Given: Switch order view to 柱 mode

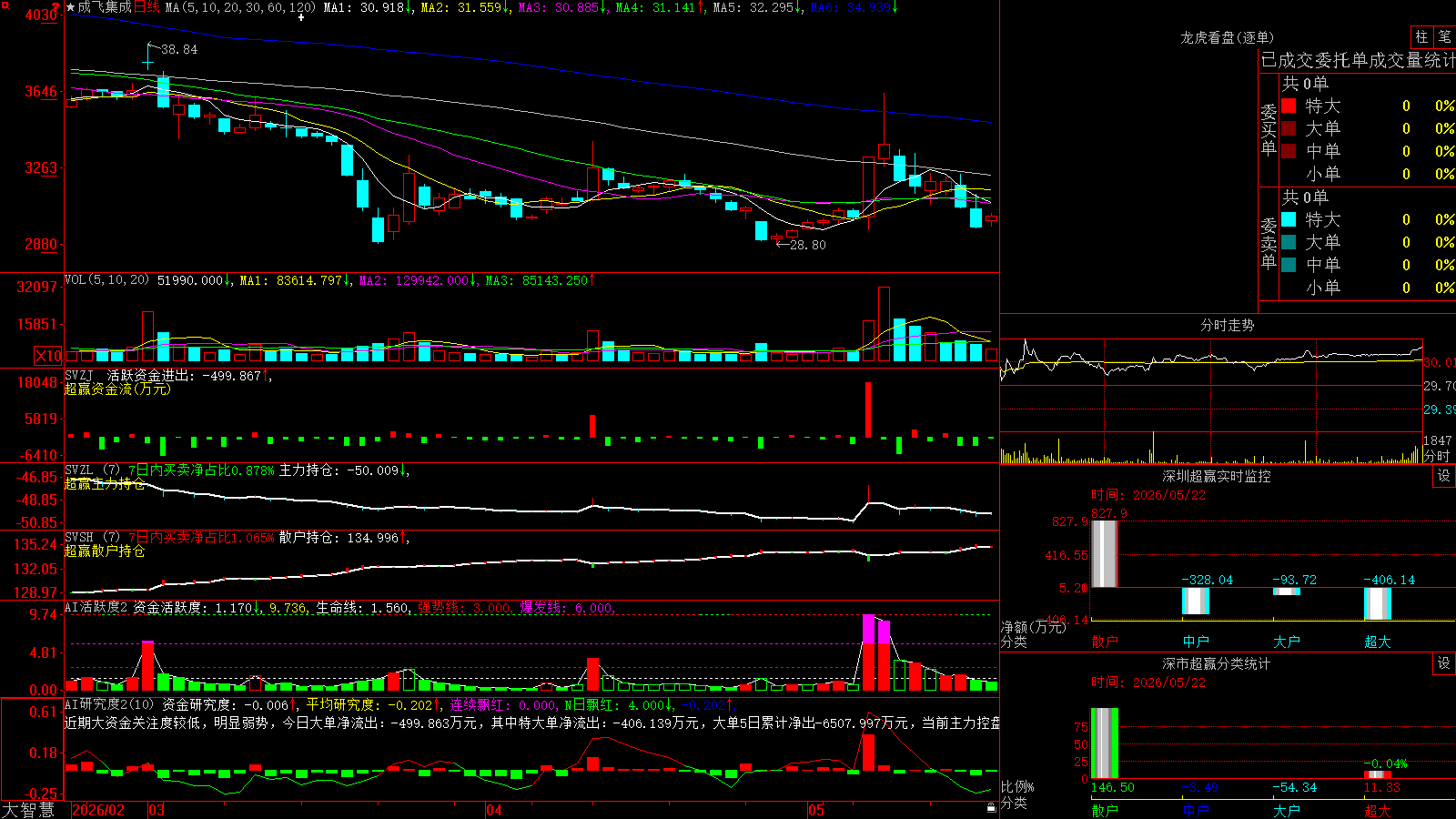Looking at the screenshot, I should click(1421, 37).
